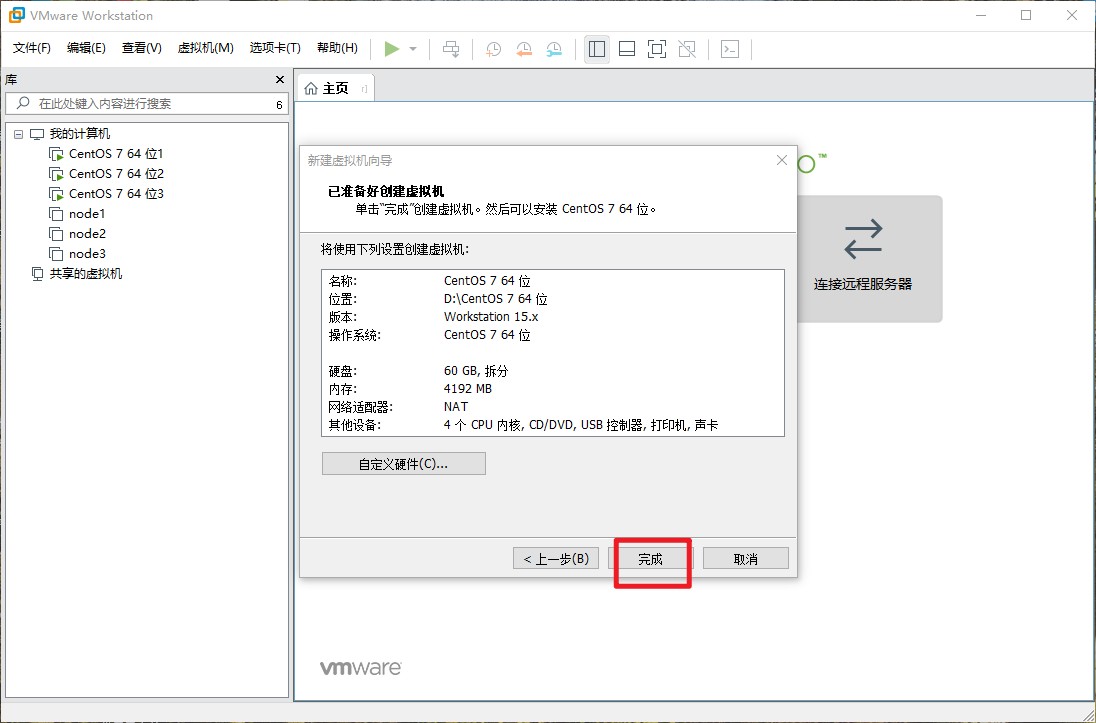Click the NAT network adapter value
The width and height of the screenshot is (1096, 723).
click(456, 407)
